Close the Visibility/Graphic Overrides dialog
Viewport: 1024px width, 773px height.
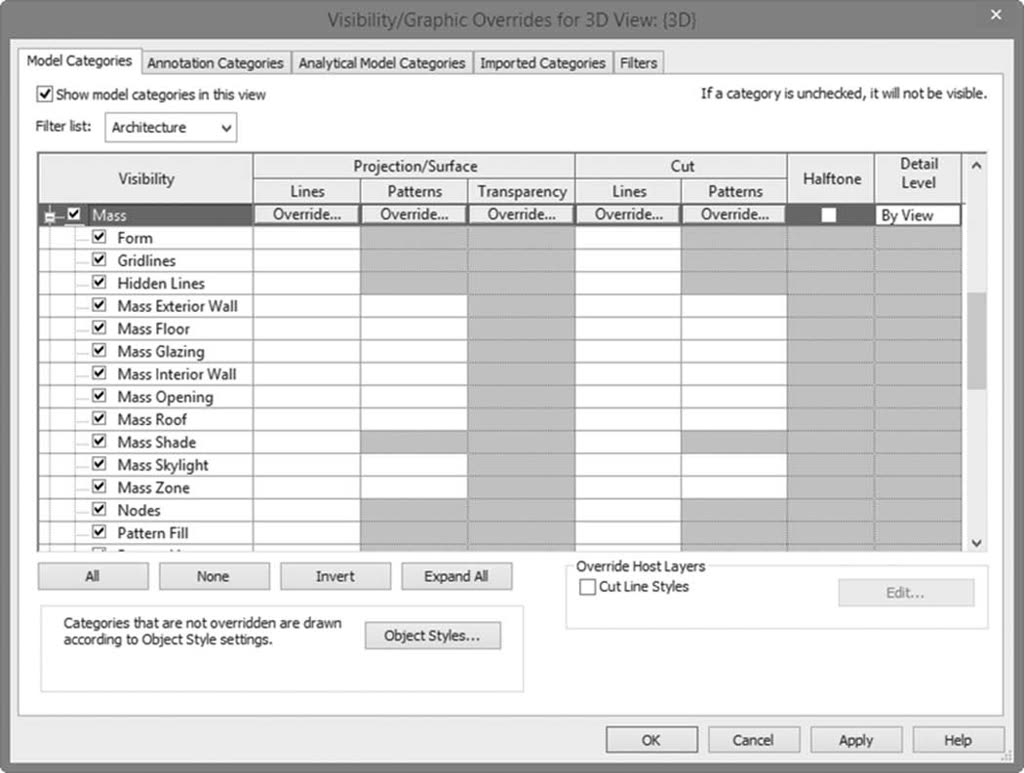[x=996, y=14]
